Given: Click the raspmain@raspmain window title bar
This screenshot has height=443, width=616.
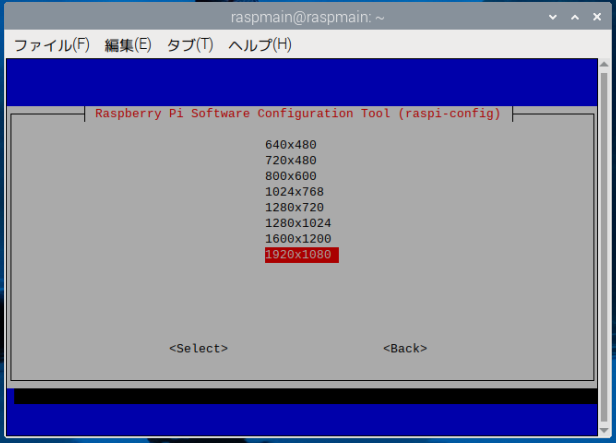Looking at the screenshot, I should tap(307, 17).
